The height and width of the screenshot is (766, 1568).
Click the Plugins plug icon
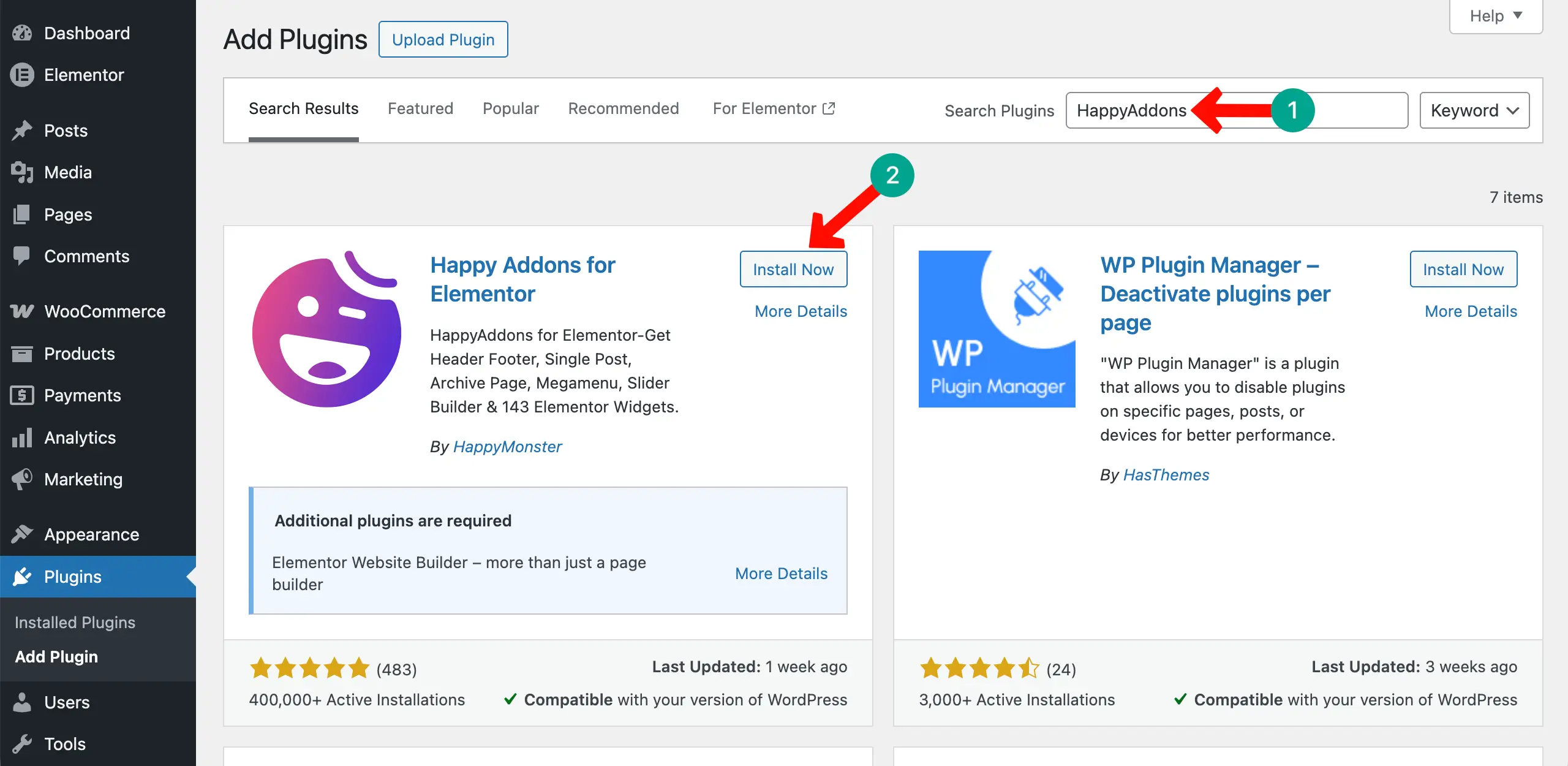point(22,577)
